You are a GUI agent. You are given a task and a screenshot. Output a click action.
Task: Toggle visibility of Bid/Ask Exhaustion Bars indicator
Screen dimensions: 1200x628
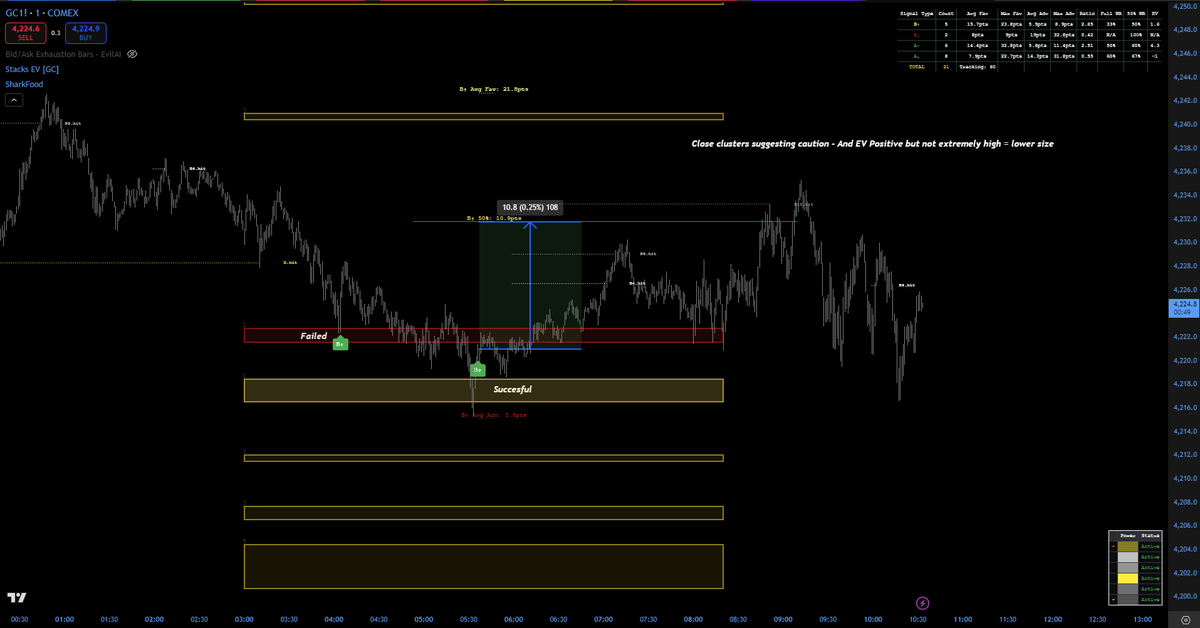point(132,54)
